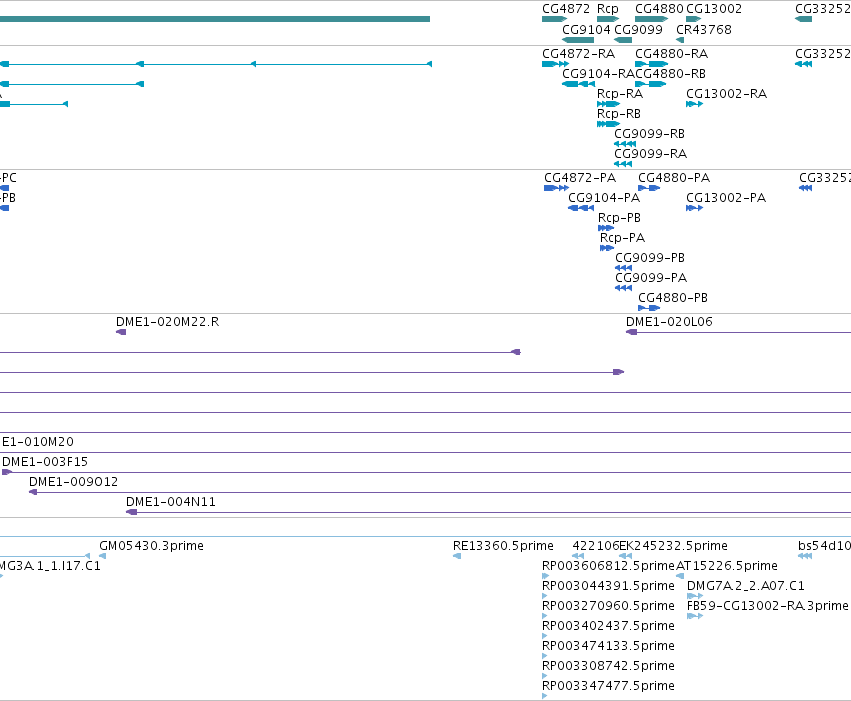The image size is (851, 701).
Task: Click the CG9104 gene label
Action: tap(586, 30)
